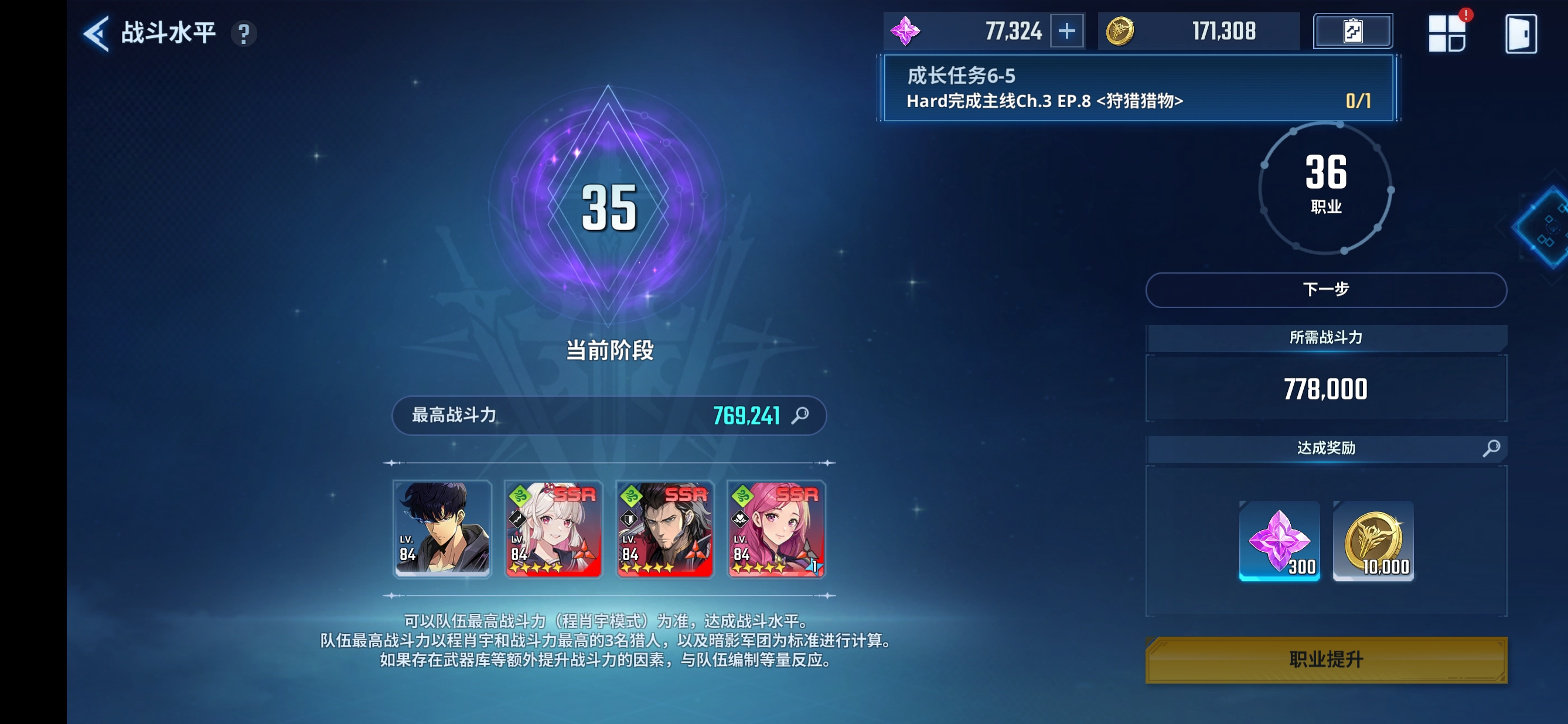Click the 职业提升 button
The width and height of the screenshot is (1568, 724).
(1326, 660)
